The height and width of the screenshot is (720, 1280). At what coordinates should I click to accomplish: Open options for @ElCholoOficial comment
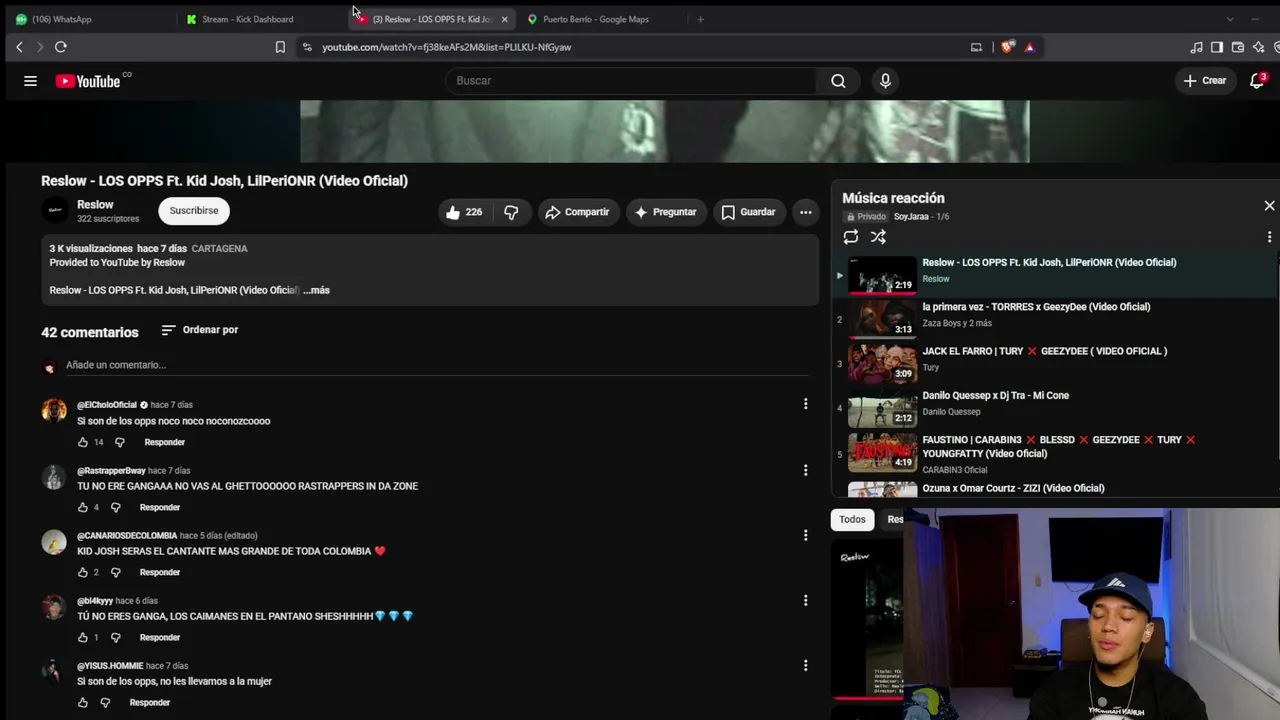point(805,404)
